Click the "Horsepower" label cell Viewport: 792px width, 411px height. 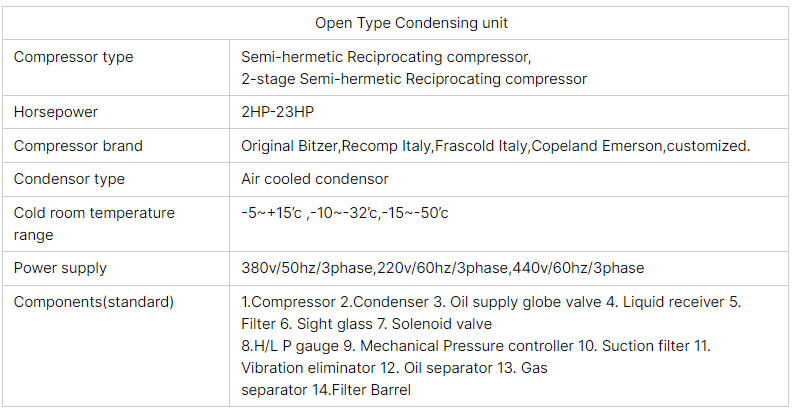pos(56,113)
